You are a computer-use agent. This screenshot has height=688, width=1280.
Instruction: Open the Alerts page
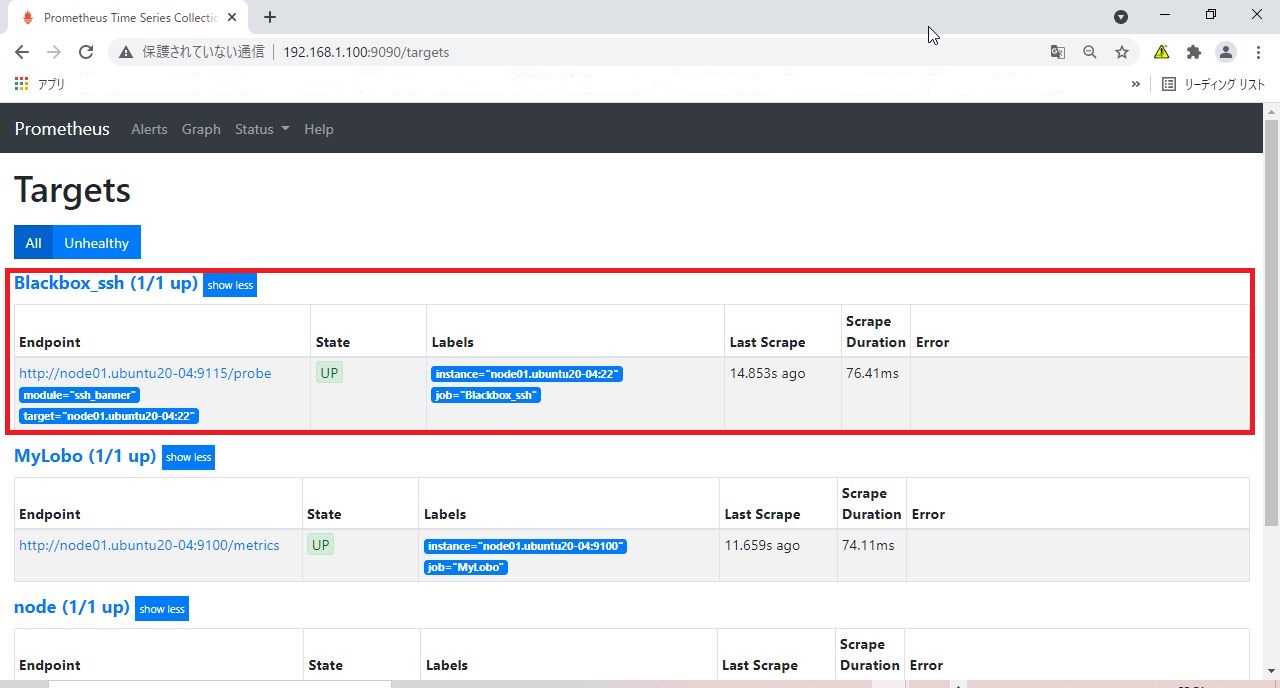(149, 129)
